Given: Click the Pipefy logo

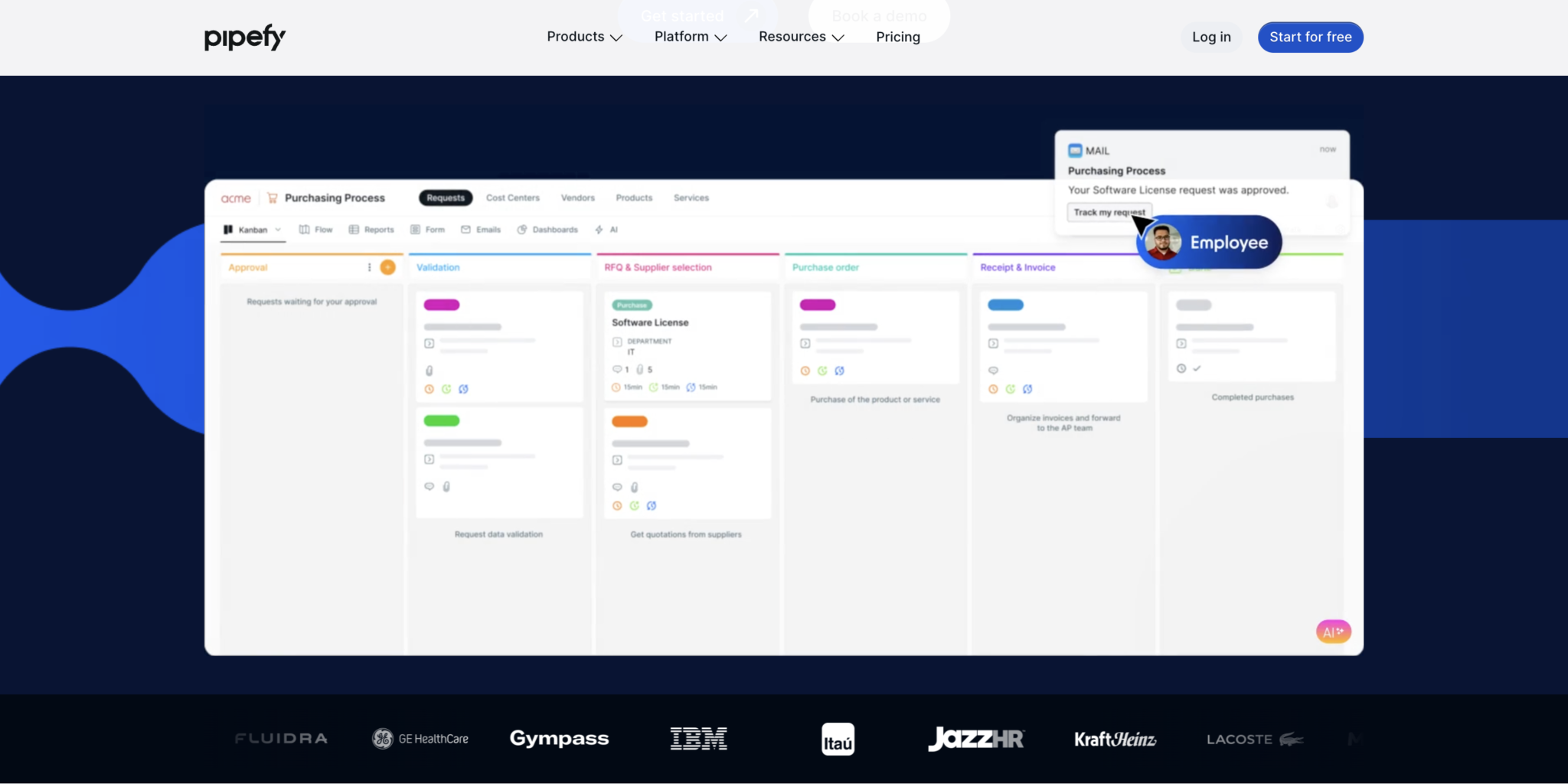Looking at the screenshot, I should coord(244,37).
